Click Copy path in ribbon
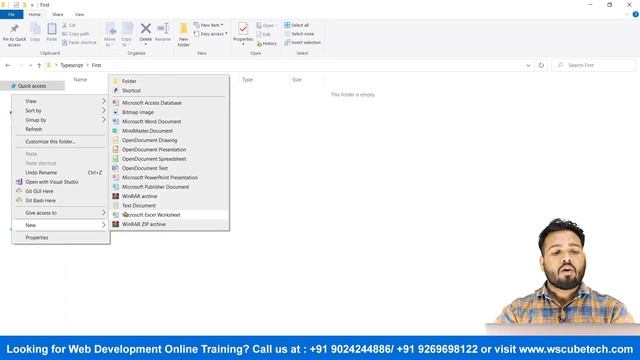 pos(76,34)
